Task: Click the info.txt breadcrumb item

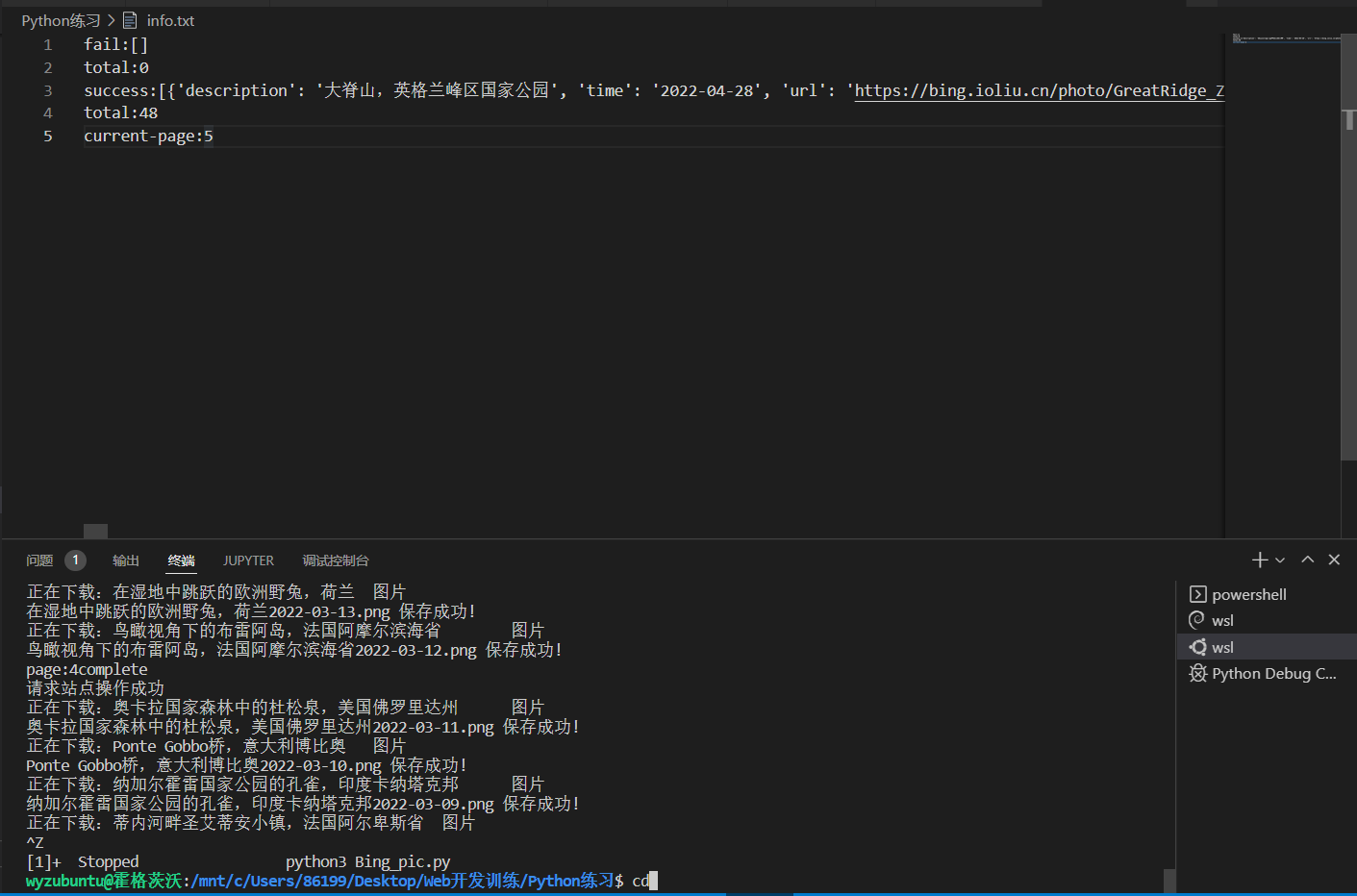Action: pyautogui.click(x=170, y=20)
